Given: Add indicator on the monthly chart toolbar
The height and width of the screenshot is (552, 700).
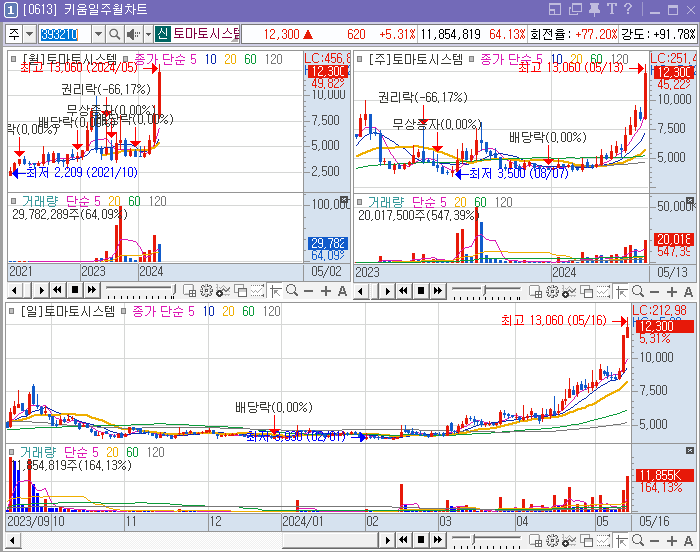Looking at the screenshot, I should 222,291.
